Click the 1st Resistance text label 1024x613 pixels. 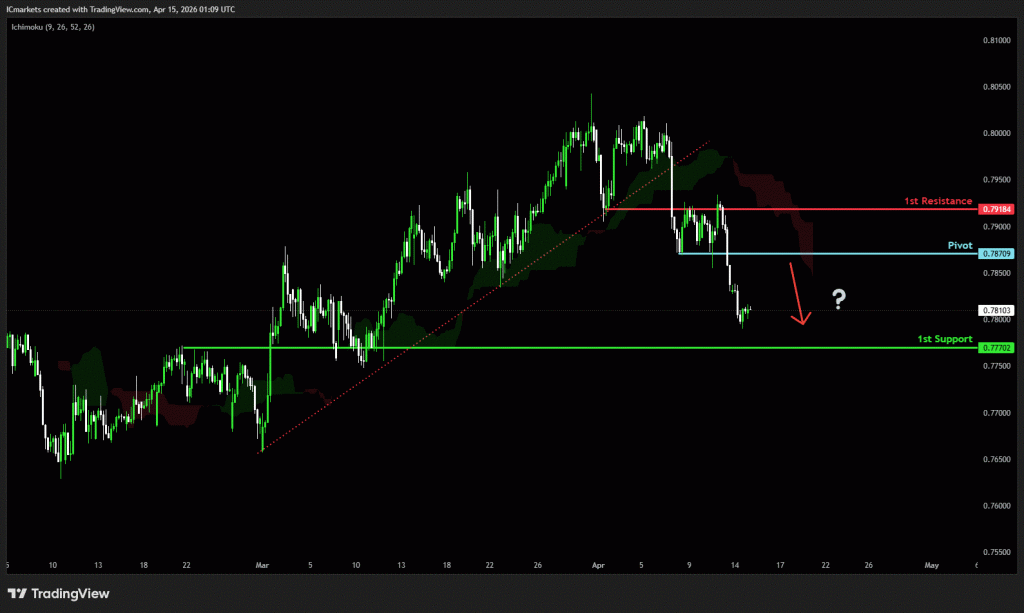tap(937, 201)
